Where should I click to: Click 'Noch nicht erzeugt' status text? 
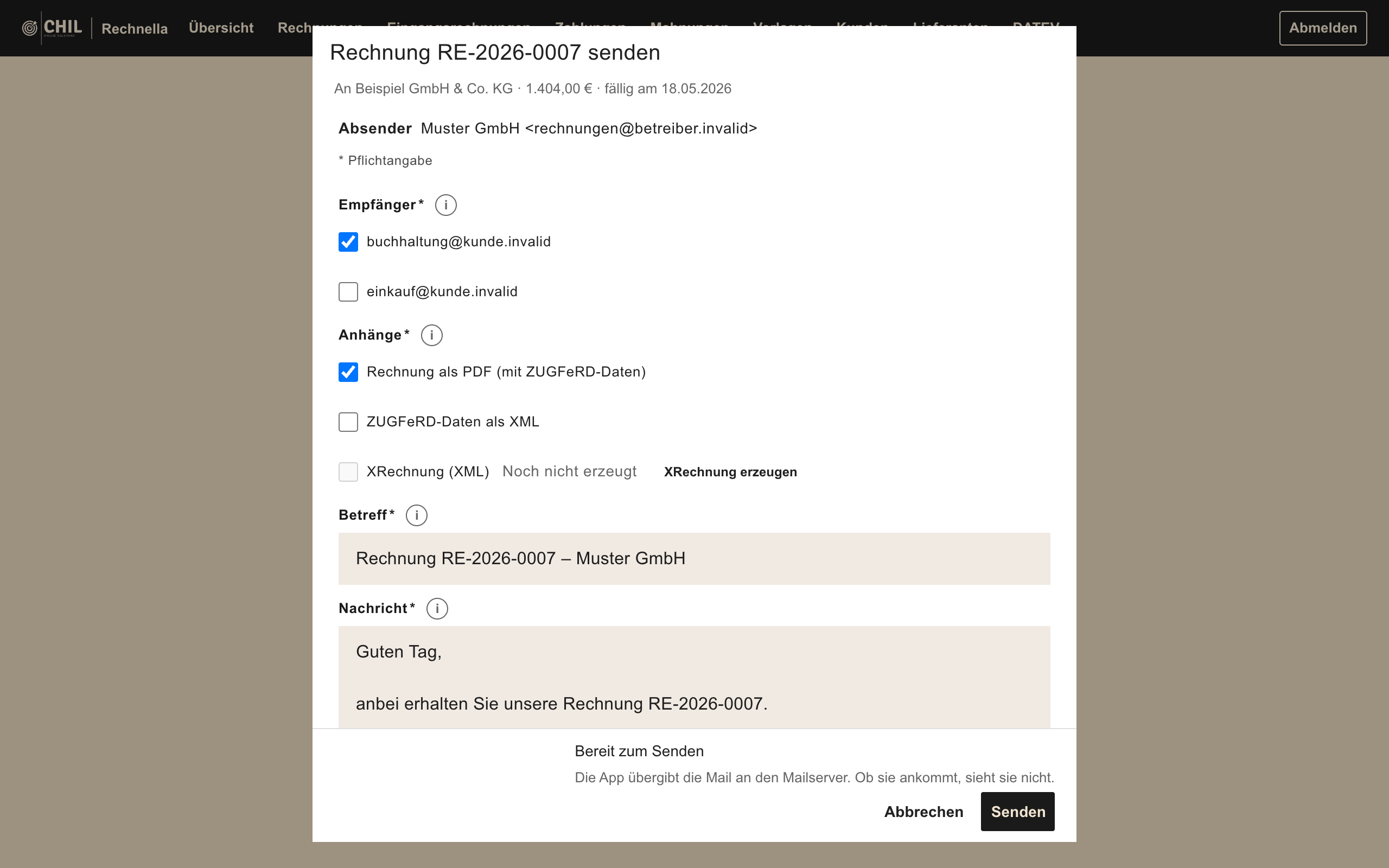point(569,471)
